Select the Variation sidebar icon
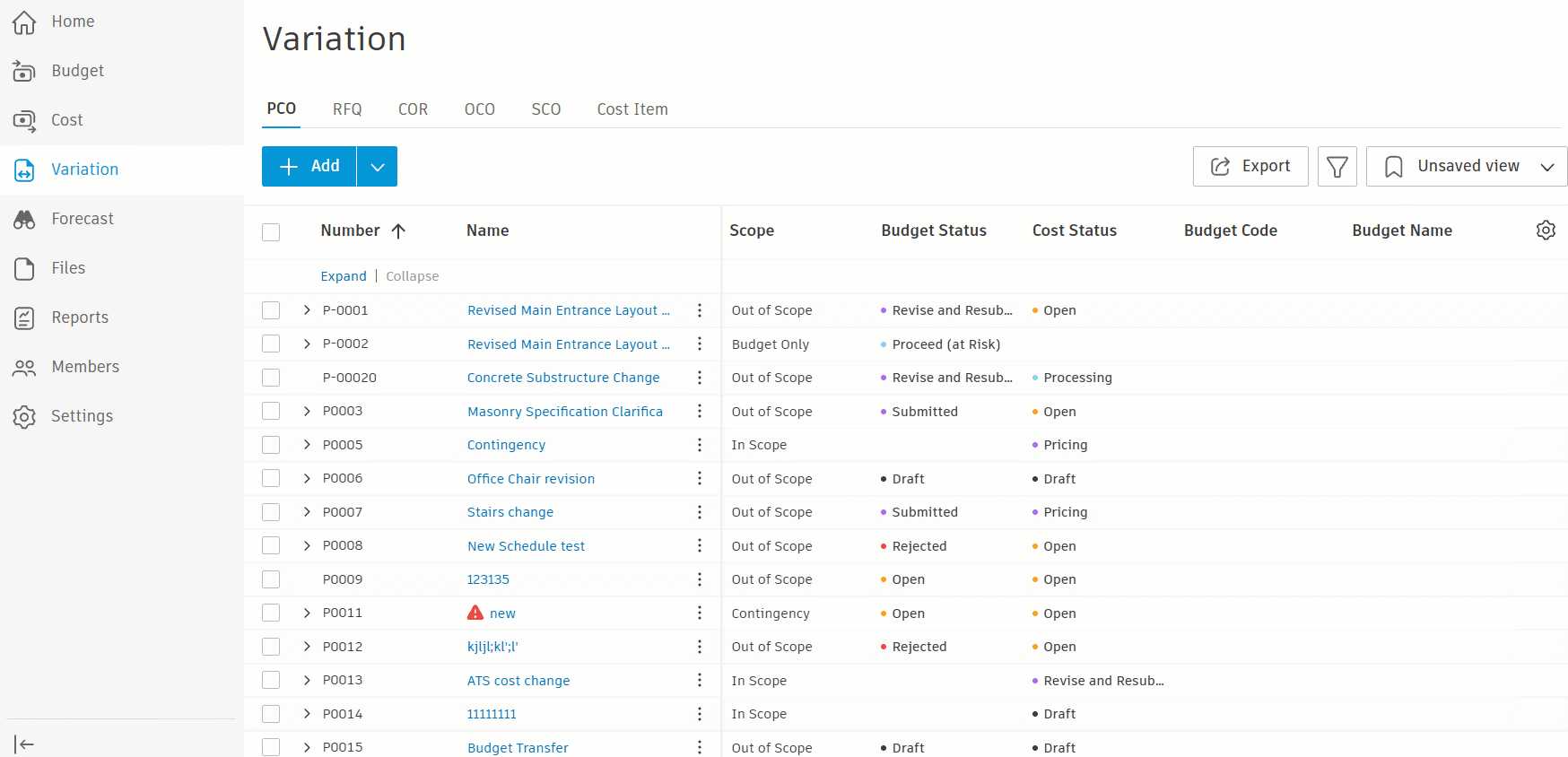The height and width of the screenshot is (757, 1568). pos(24,170)
